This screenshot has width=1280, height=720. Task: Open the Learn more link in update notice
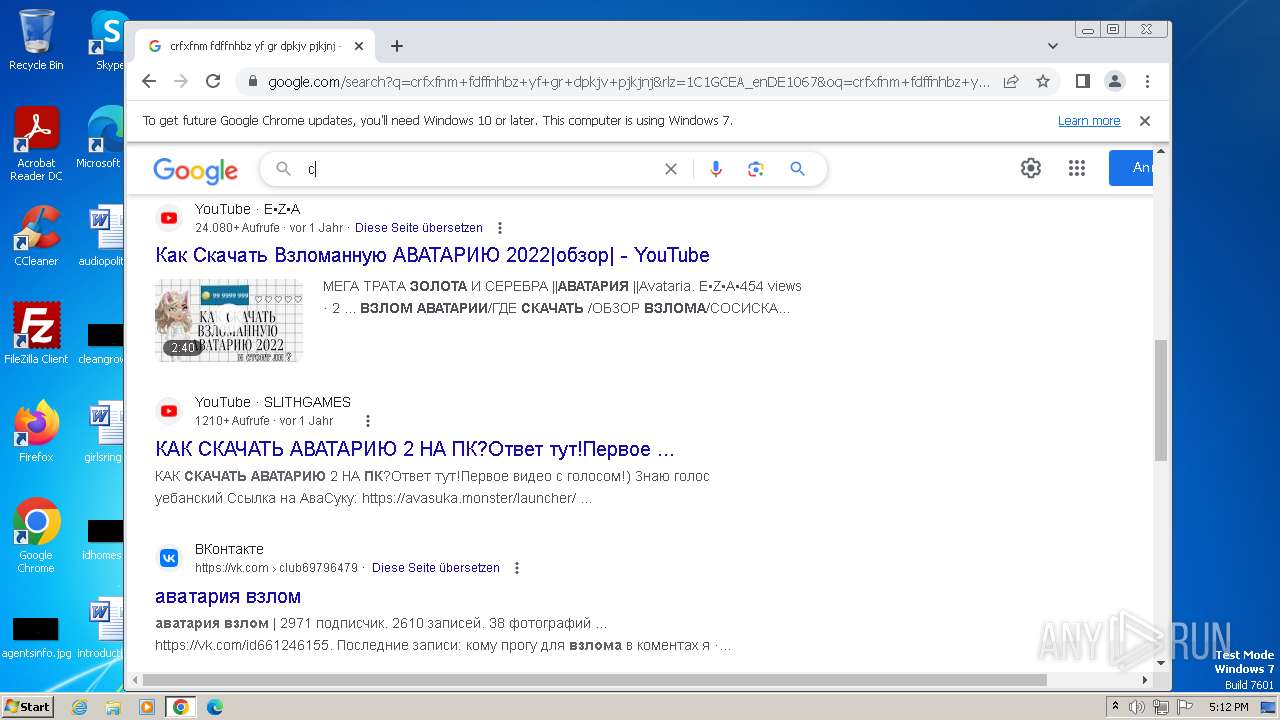1089,121
